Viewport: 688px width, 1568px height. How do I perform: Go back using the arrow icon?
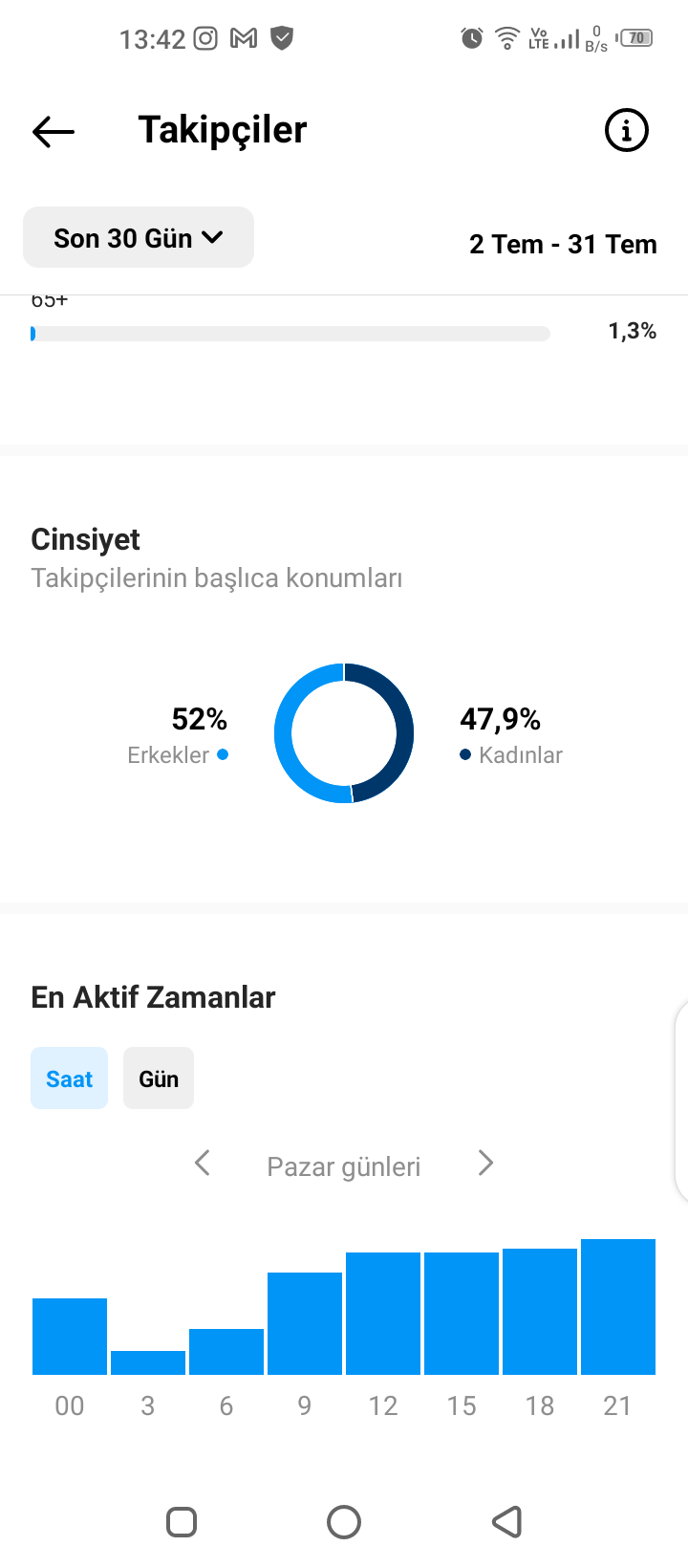[54, 131]
